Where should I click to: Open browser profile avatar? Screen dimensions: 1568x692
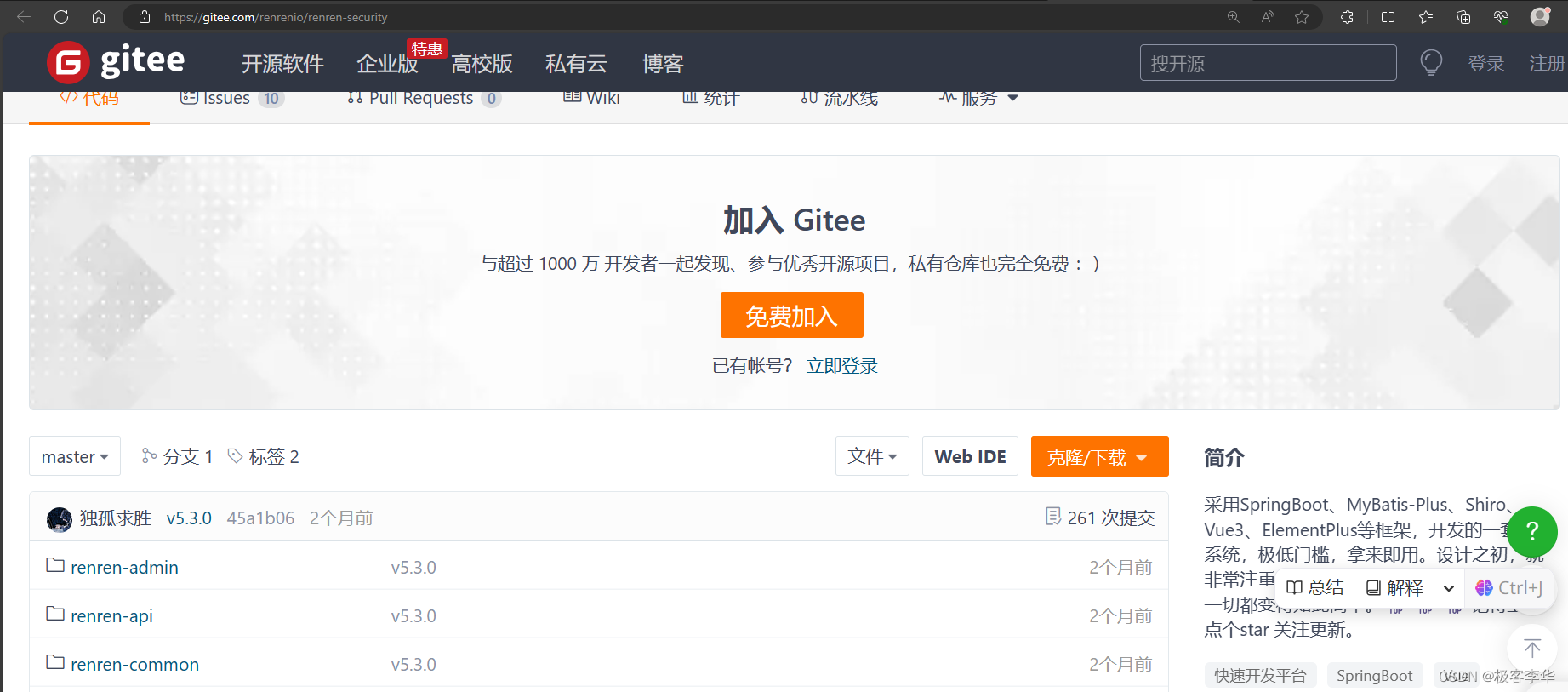coord(1540,17)
